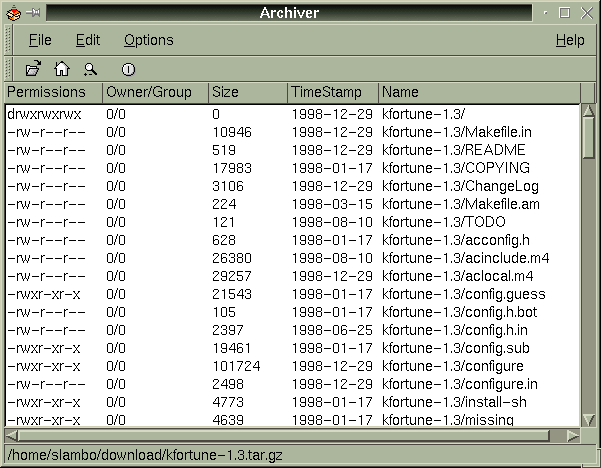This screenshot has width=601, height=468.
Task: Click the window menu icon in title bar
Action: (x=13, y=12)
